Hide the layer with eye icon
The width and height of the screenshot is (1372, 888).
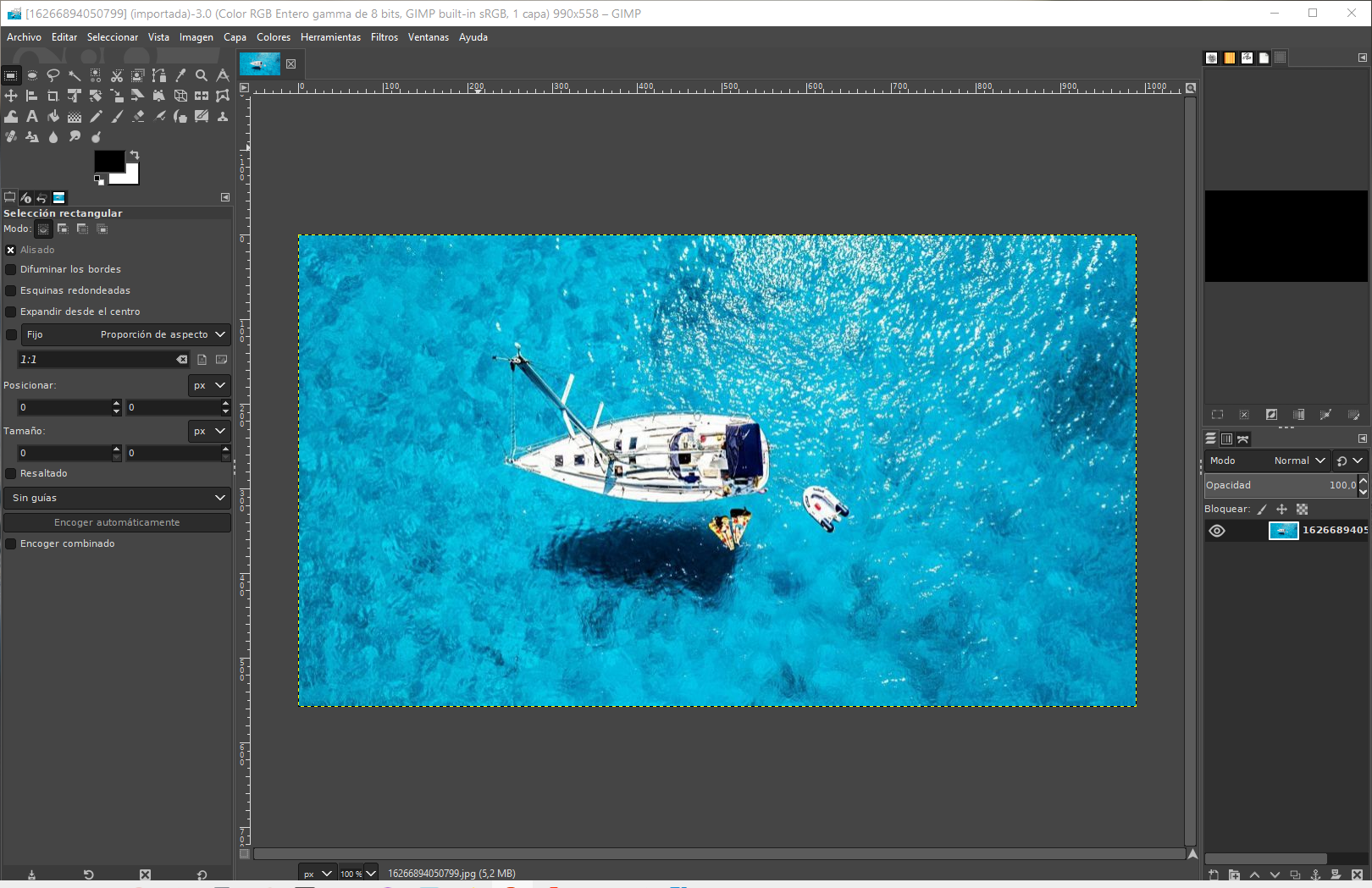tap(1217, 531)
